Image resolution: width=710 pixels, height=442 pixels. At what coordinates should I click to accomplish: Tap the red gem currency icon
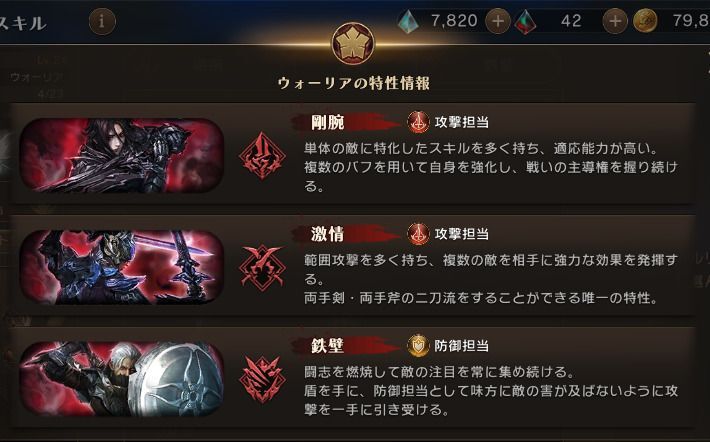coord(526,22)
